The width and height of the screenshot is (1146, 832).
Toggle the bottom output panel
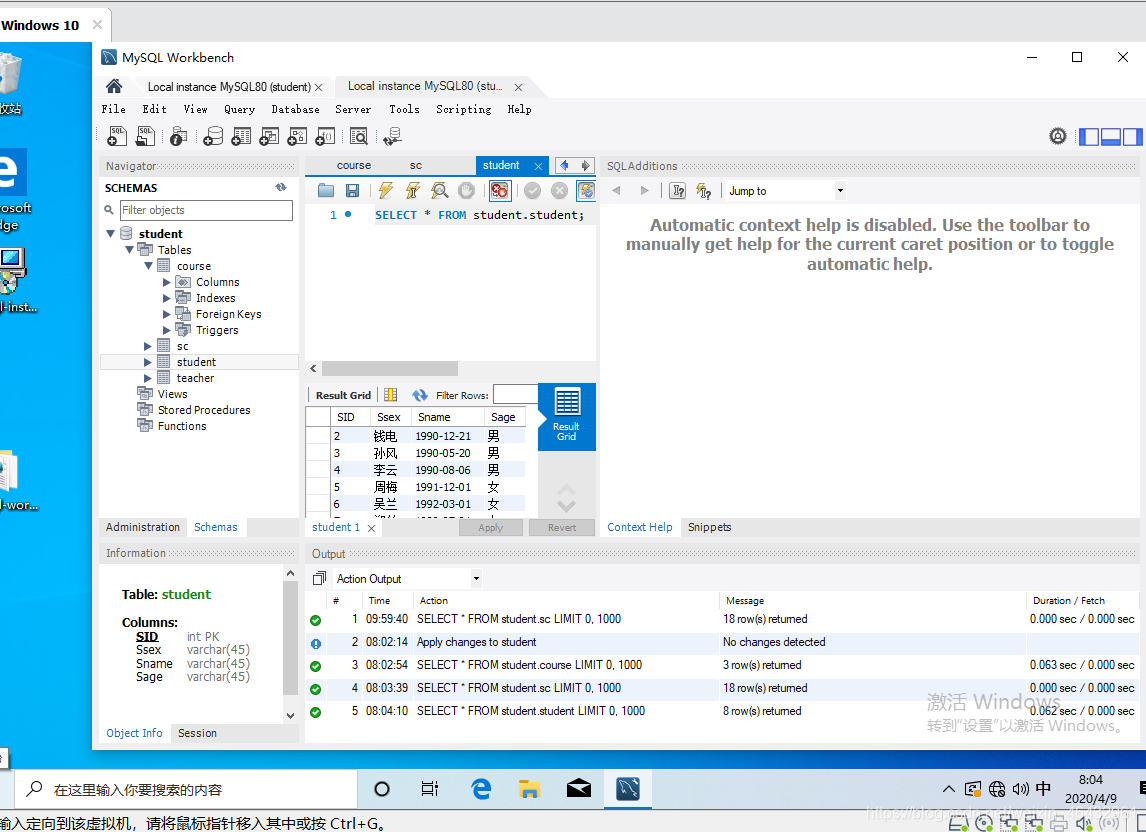pos(1111,136)
